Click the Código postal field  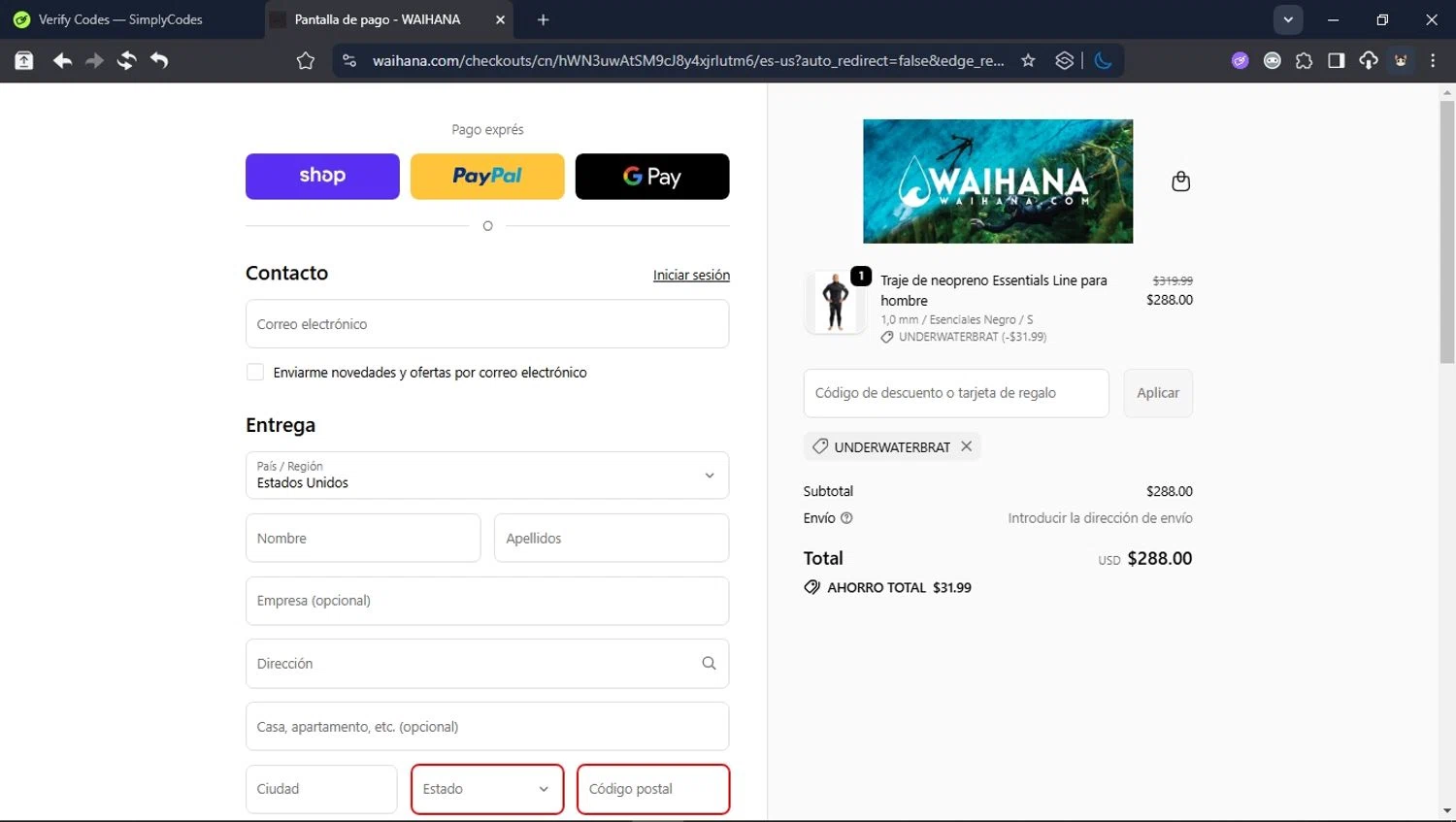coord(653,789)
